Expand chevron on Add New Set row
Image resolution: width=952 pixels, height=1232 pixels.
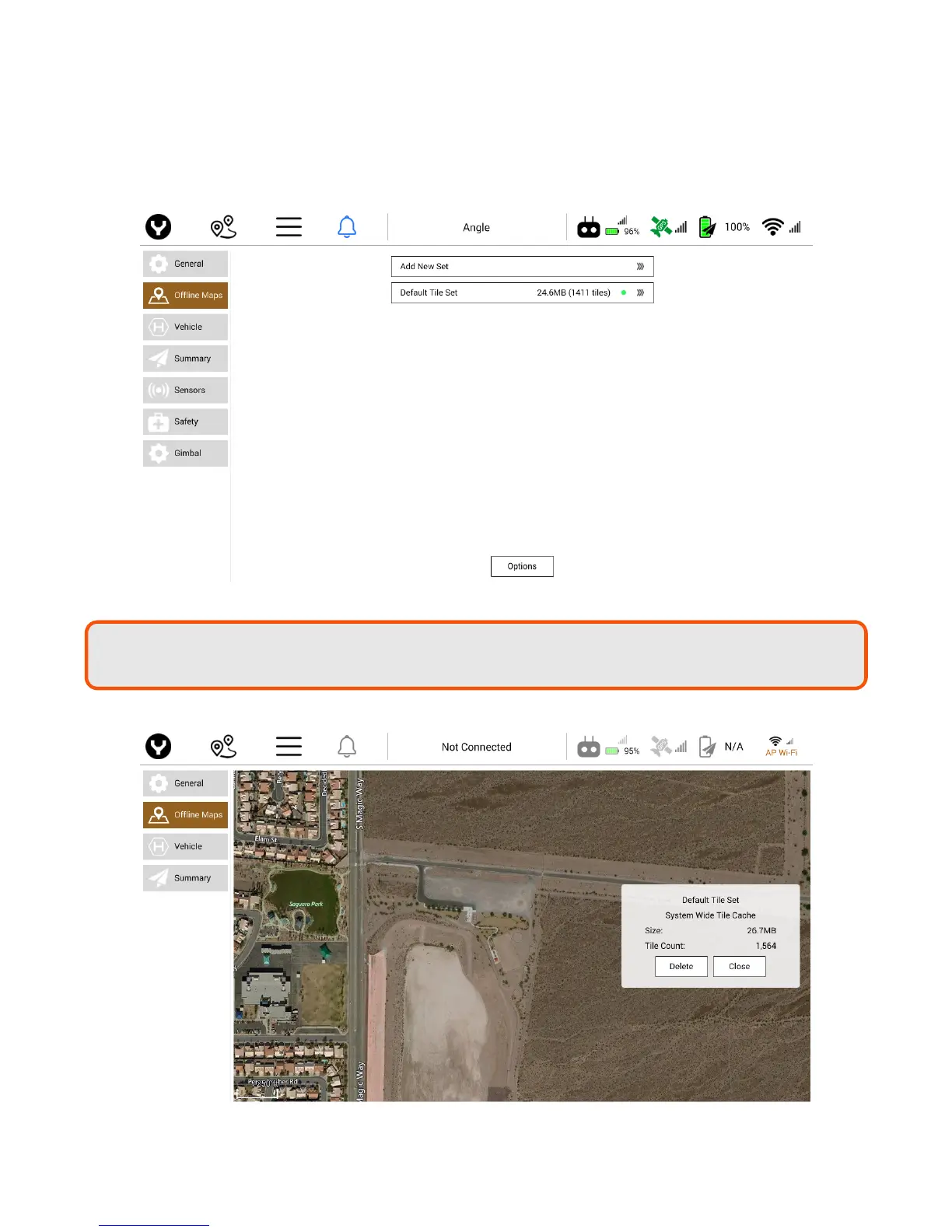640,266
